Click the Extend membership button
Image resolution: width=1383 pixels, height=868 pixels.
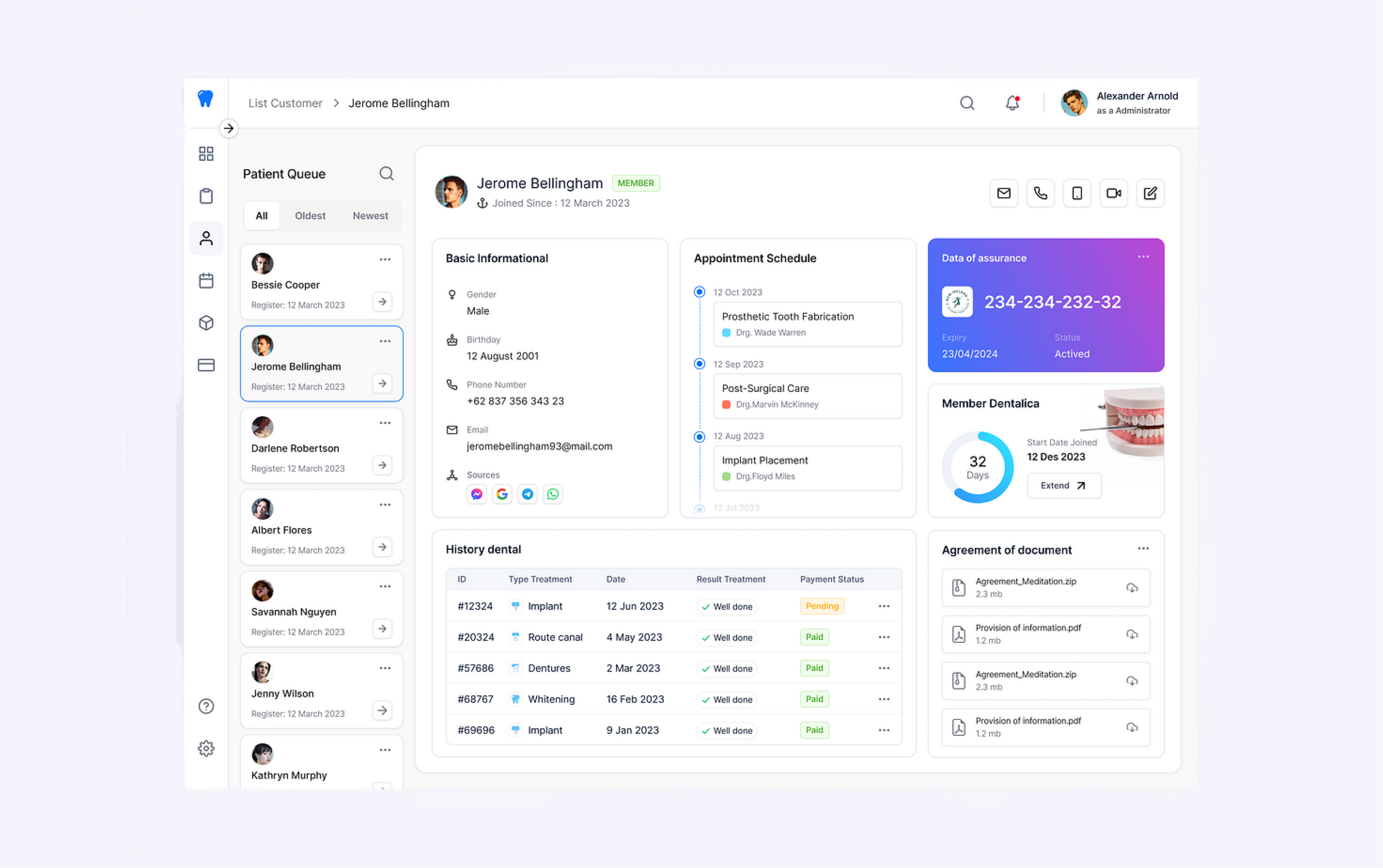coord(1064,486)
